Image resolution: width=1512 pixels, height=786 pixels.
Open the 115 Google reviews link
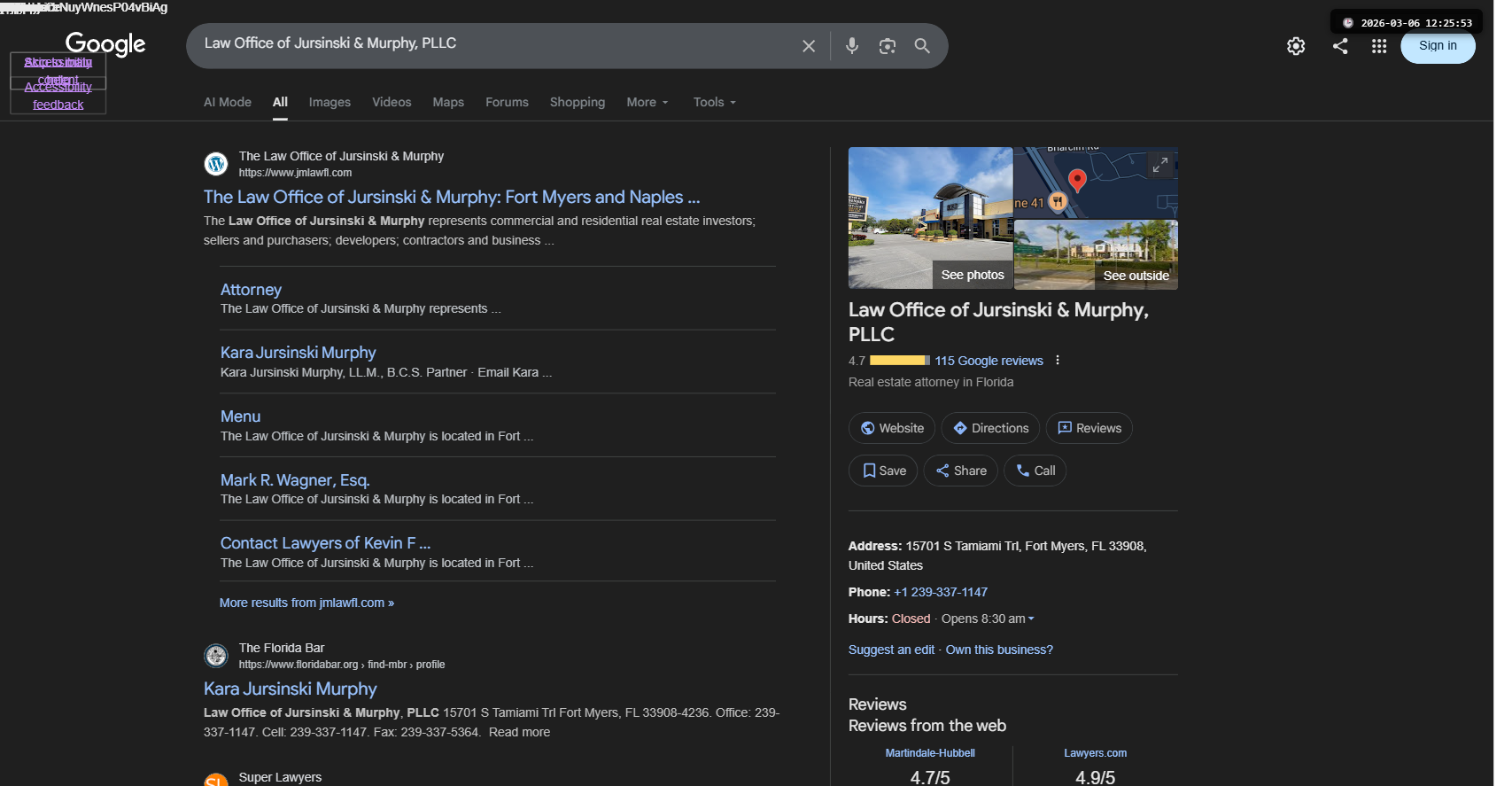point(989,361)
